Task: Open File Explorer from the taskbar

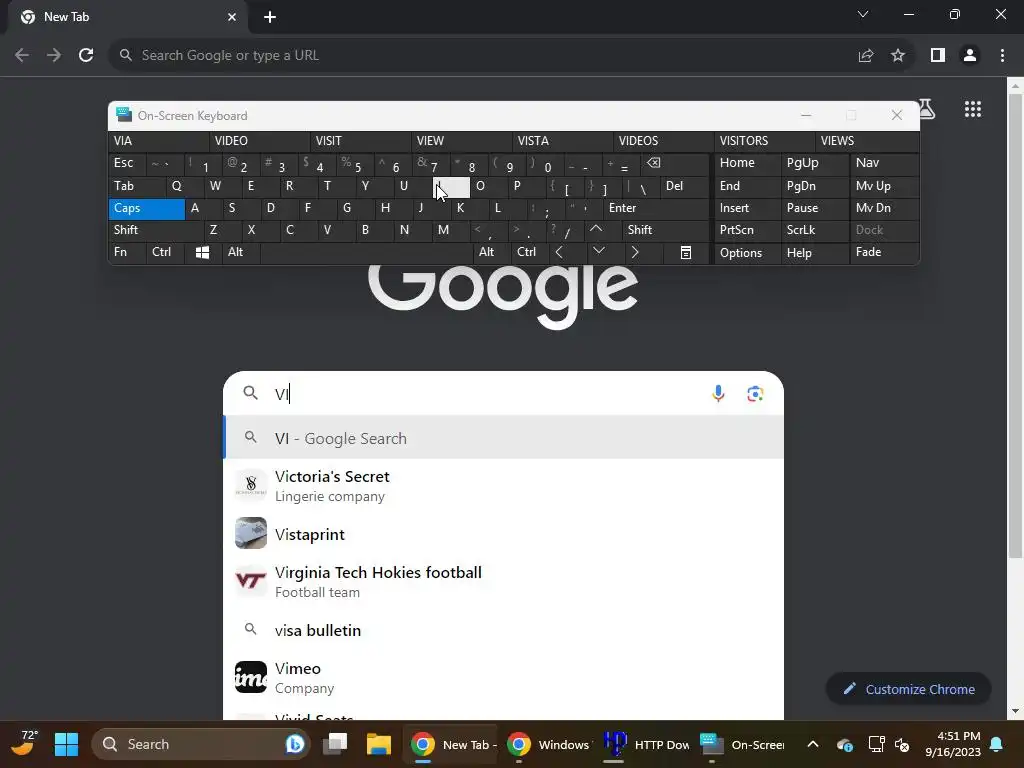Action: [378, 744]
